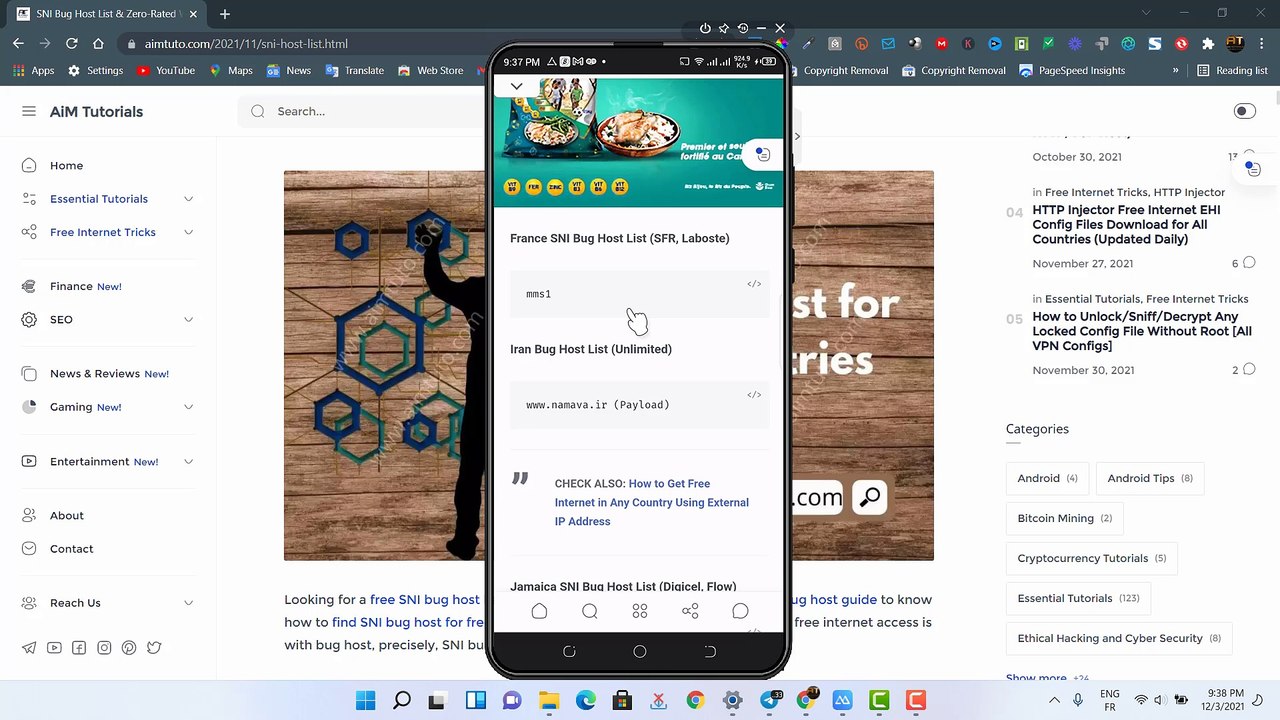Open the Instagram icon in sidebar
The image size is (1280, 720).
point(104,648)
